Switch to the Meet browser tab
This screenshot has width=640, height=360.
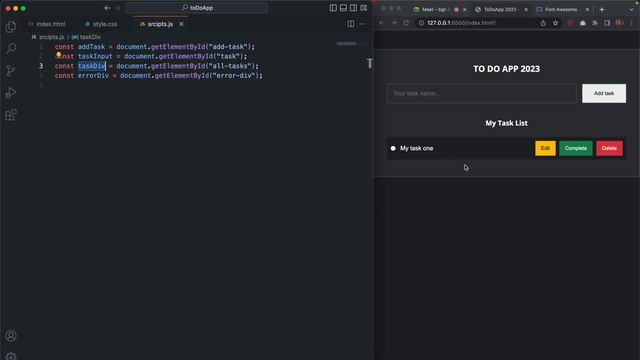coord(434,9)
